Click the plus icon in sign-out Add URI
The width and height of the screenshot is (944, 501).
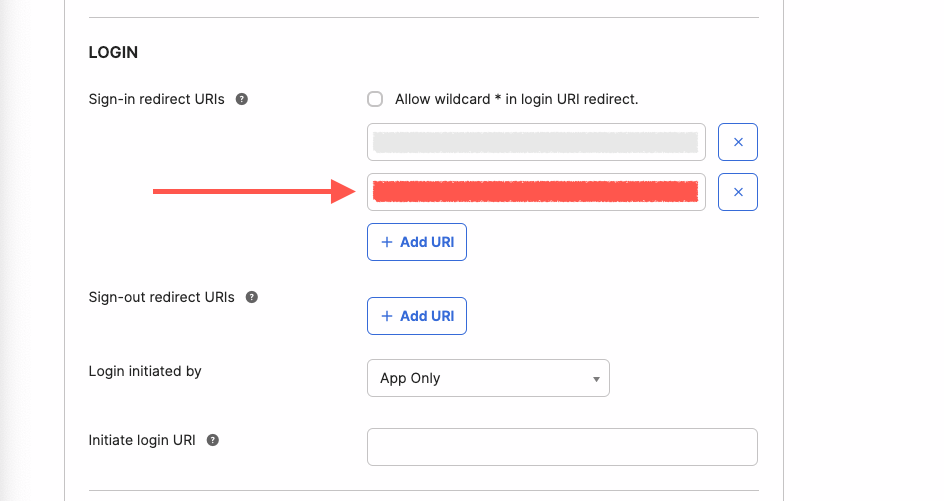tap(387, 316)
